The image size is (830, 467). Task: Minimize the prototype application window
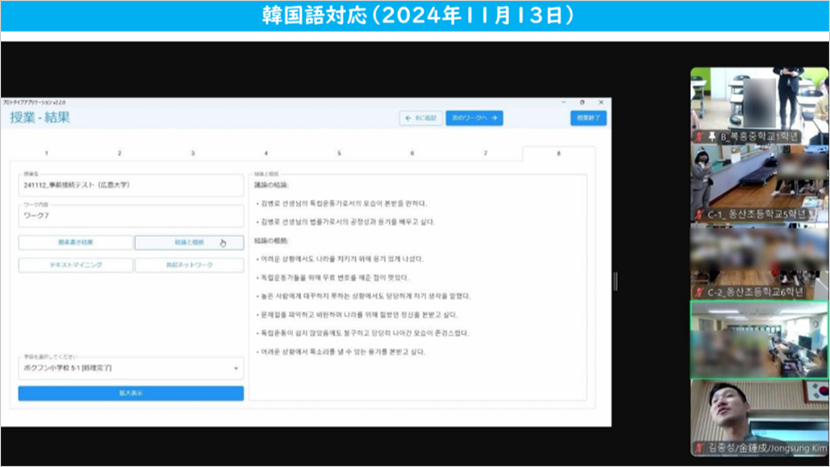coord(564,102)
